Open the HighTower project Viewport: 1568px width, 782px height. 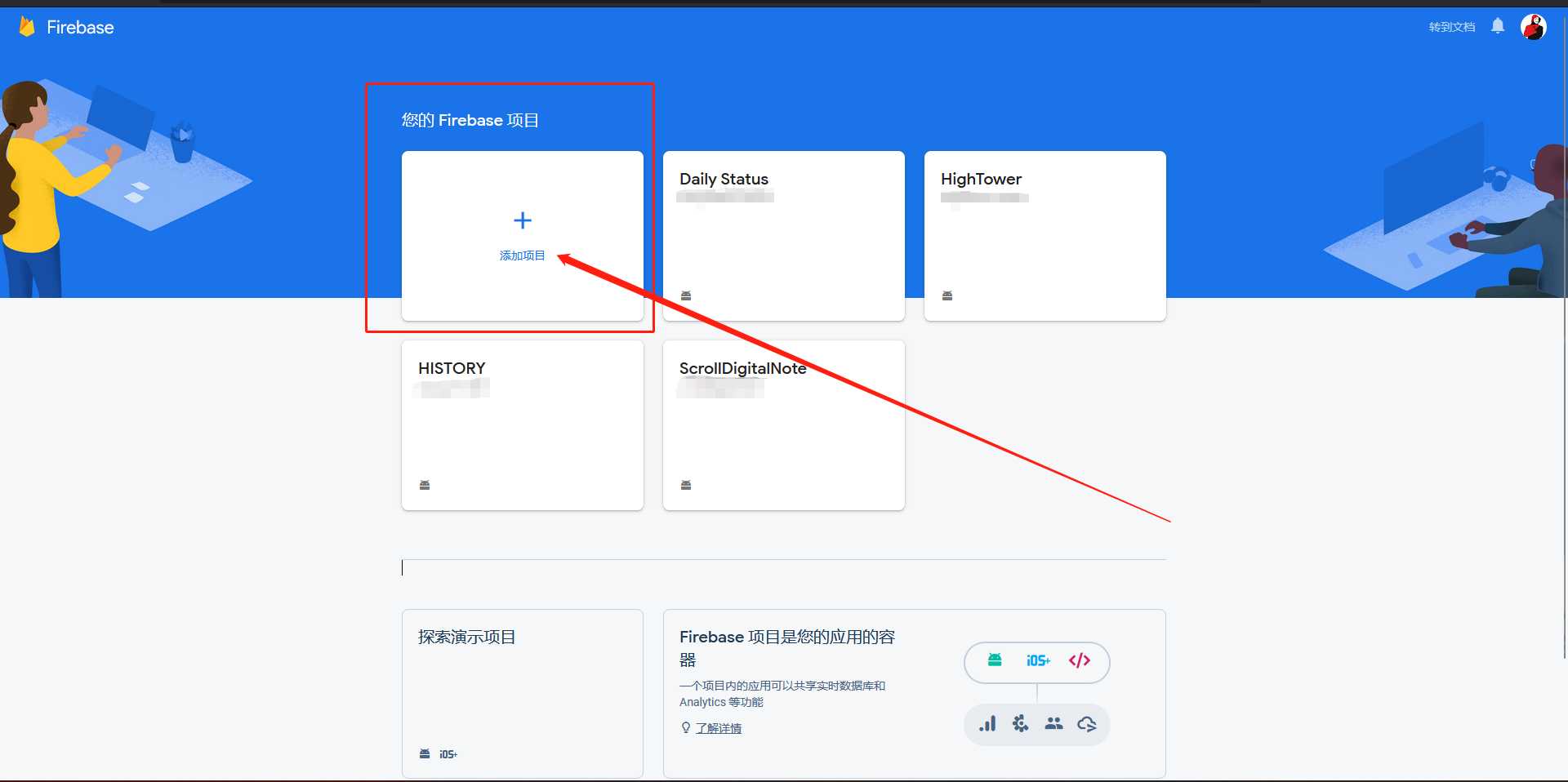coord(1045,236)
